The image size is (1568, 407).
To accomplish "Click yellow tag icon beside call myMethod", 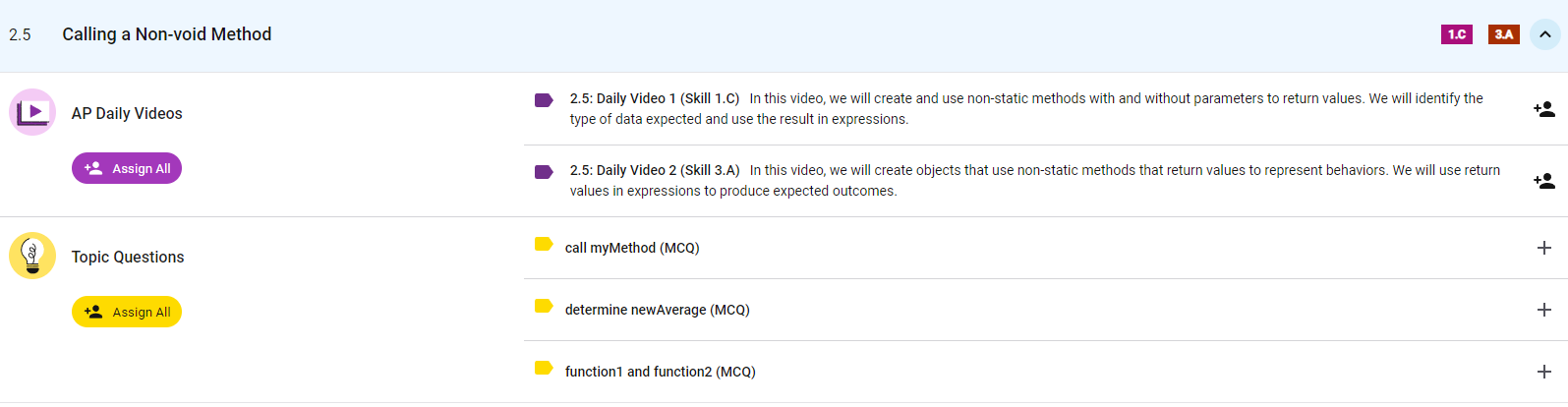I will click(544, 244).
